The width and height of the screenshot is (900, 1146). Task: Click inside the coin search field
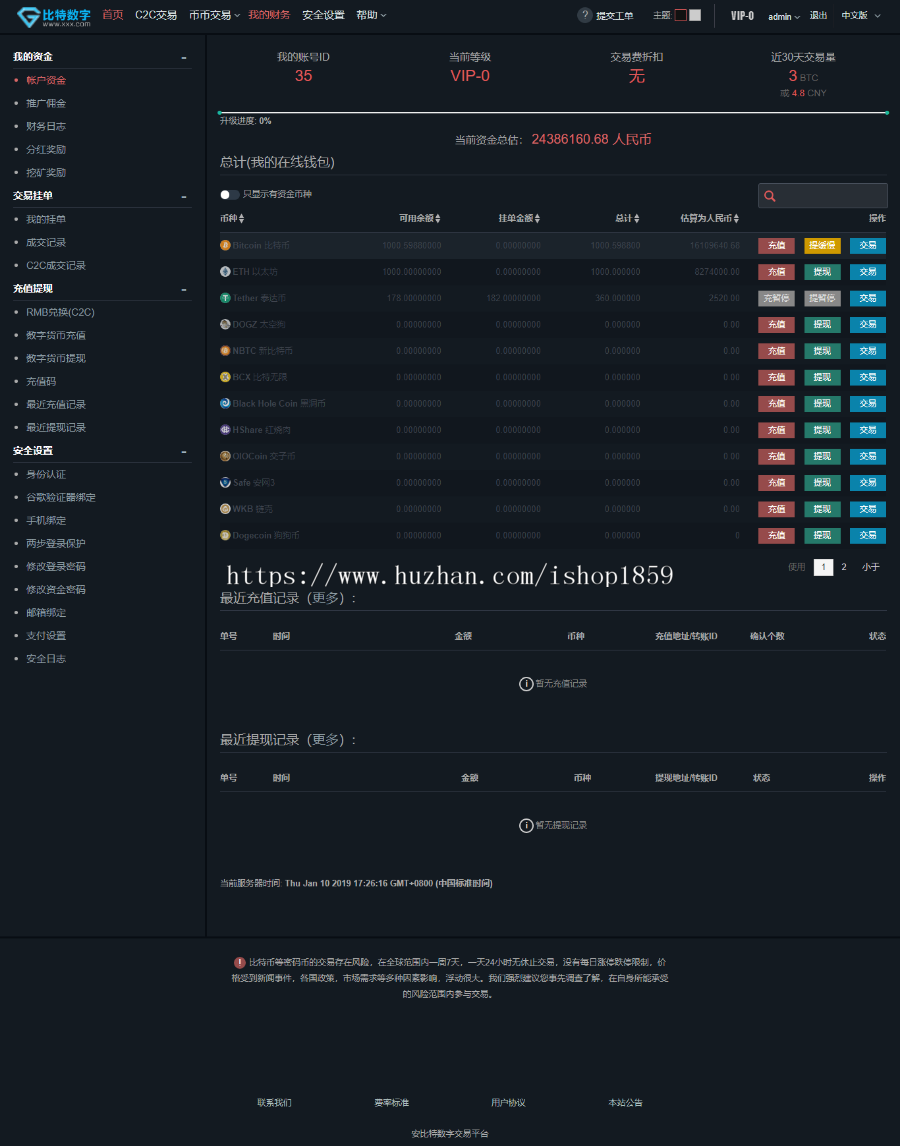pyautogui.click(x=823, y=196)
